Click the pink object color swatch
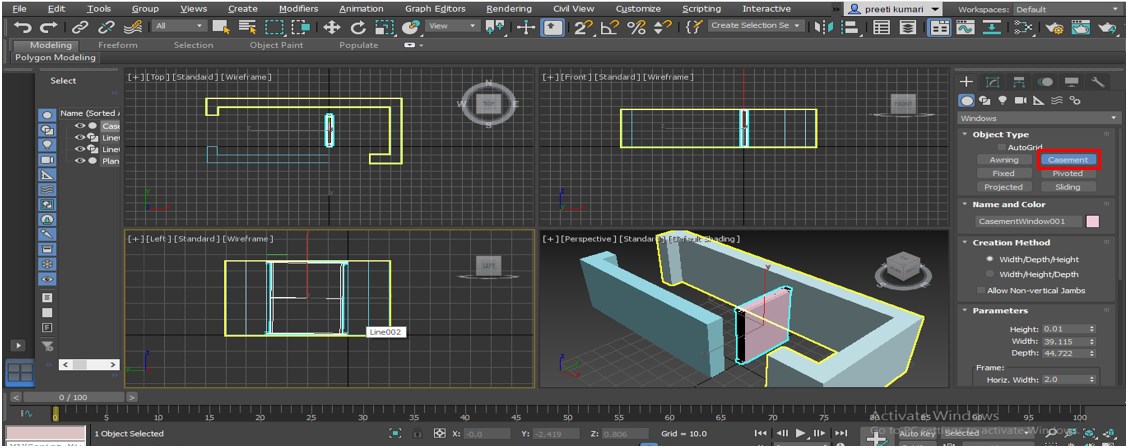The image size is (1129, 448). [1092, 221]
